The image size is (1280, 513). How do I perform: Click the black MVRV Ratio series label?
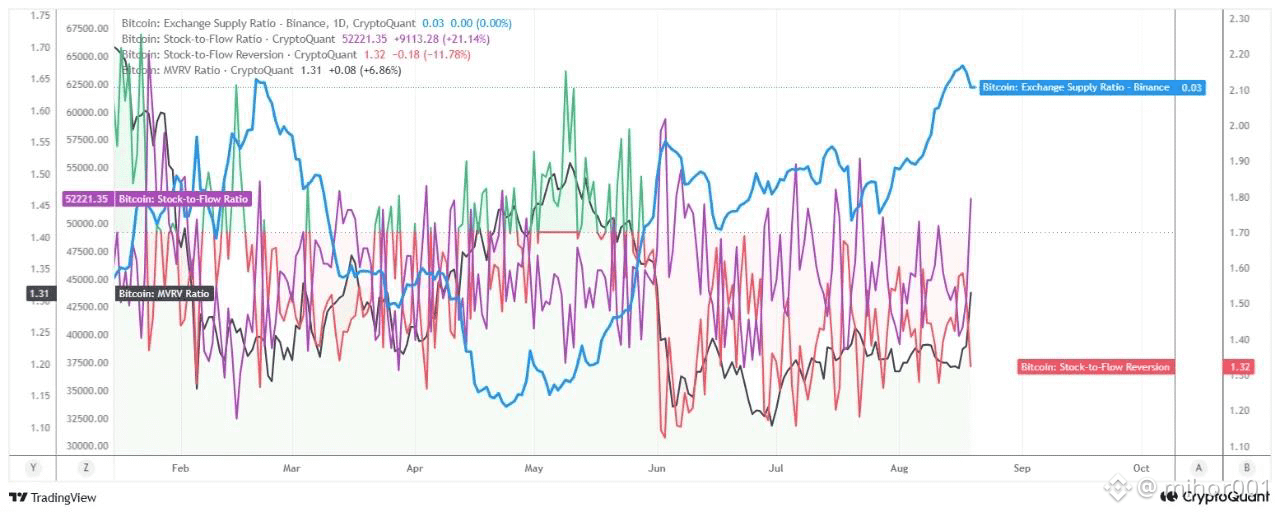coord(164,294)
